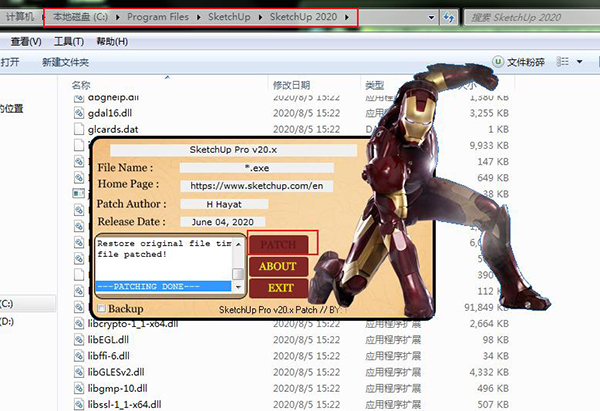Select libcrypto-1_1-x64.dll file icon
Viewport: 600px width, 411px height.
pos(78,324)
